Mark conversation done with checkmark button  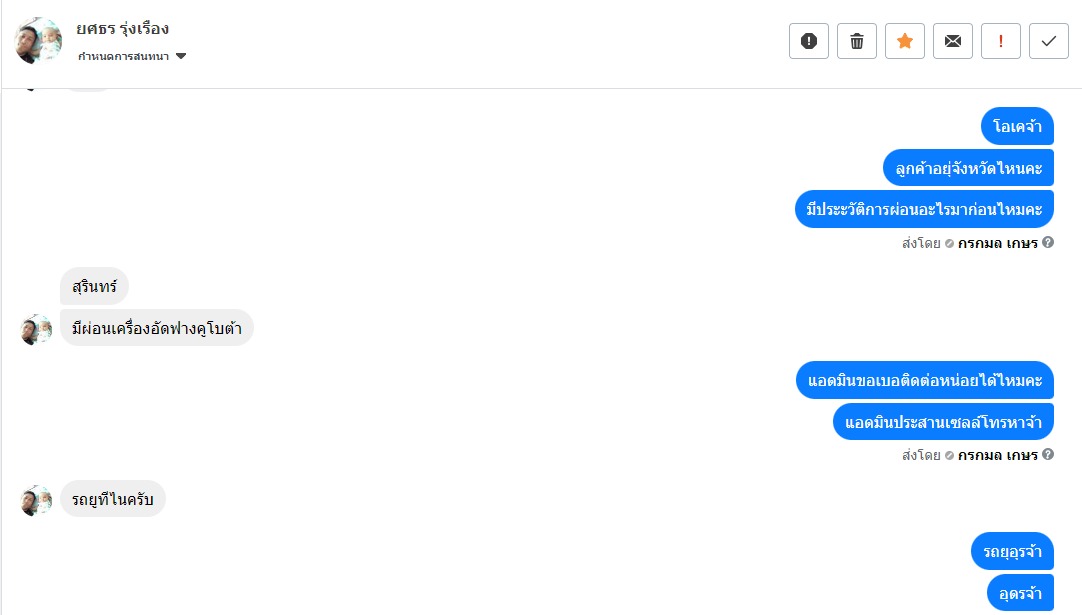pyautogui.click(x=1049, y=41)
